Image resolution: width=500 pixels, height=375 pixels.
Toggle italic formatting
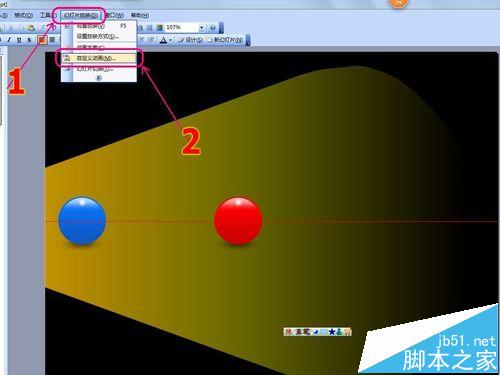pyautogui.click(x=9, y=40)
